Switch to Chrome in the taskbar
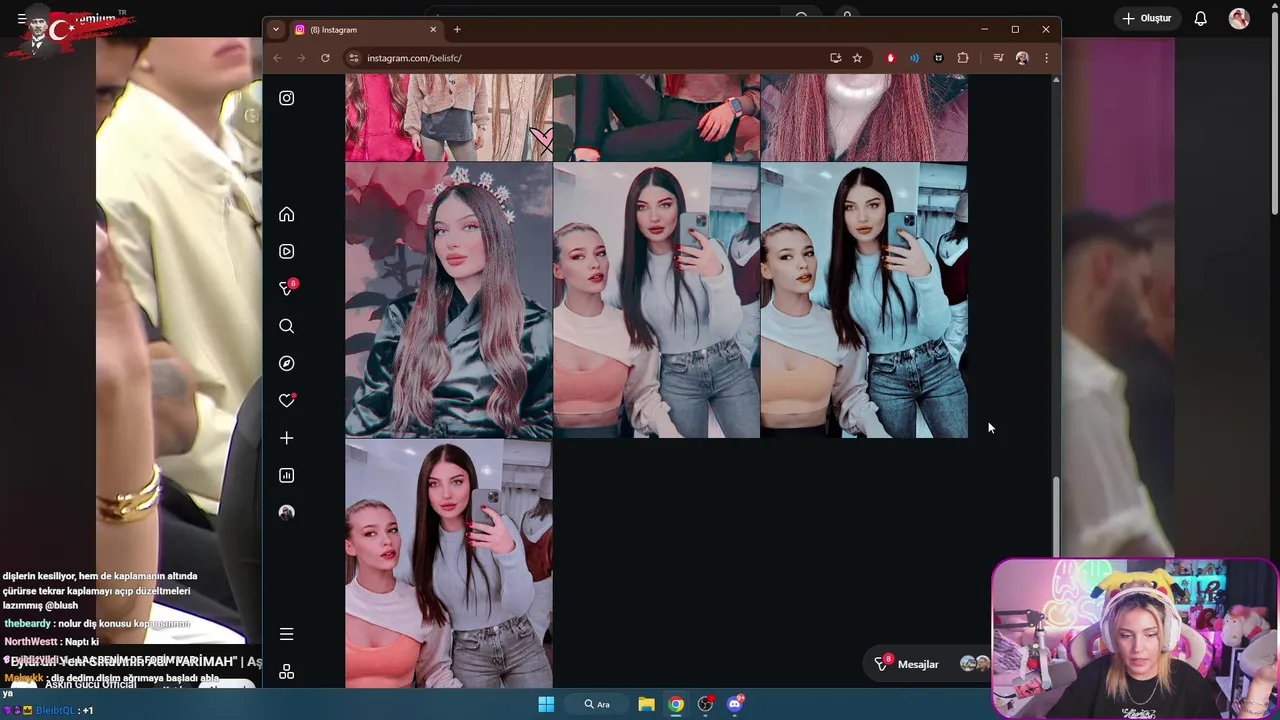 click(x=676, y=704)
